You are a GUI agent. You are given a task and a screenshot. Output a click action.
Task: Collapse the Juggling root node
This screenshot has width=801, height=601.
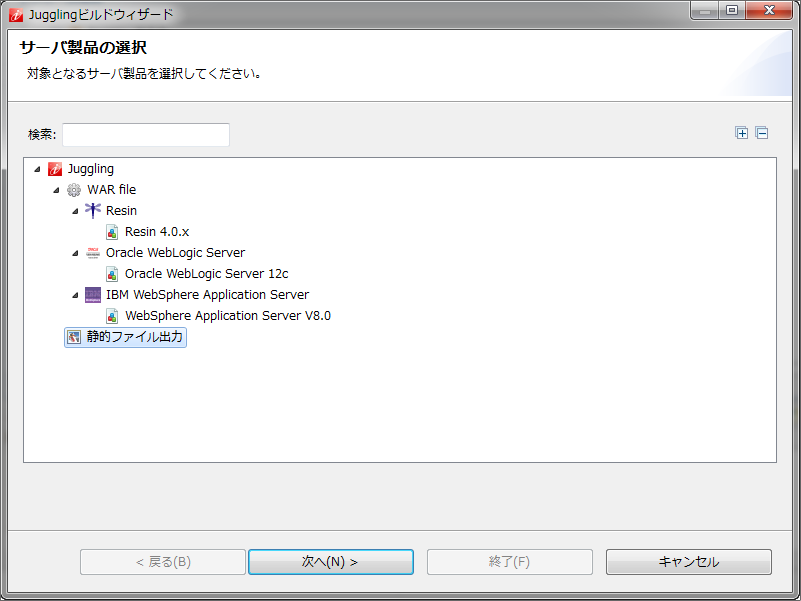point(37,169)
